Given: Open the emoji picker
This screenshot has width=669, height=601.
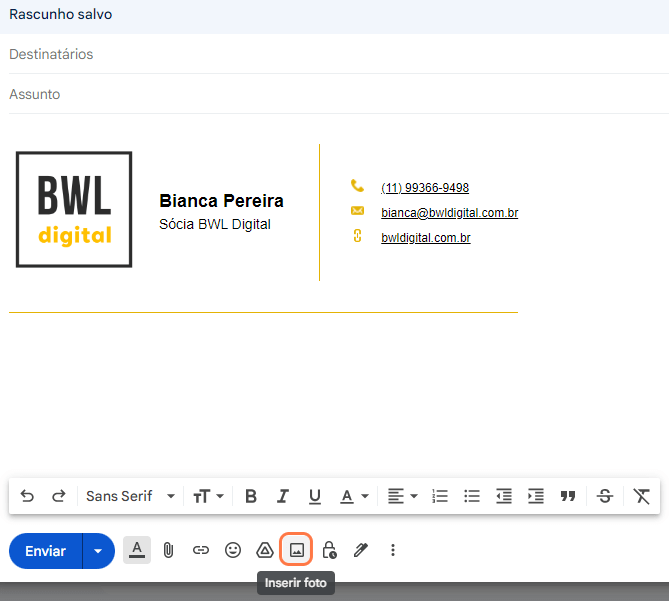Looking at the screenshot, I should click(233, 550).
